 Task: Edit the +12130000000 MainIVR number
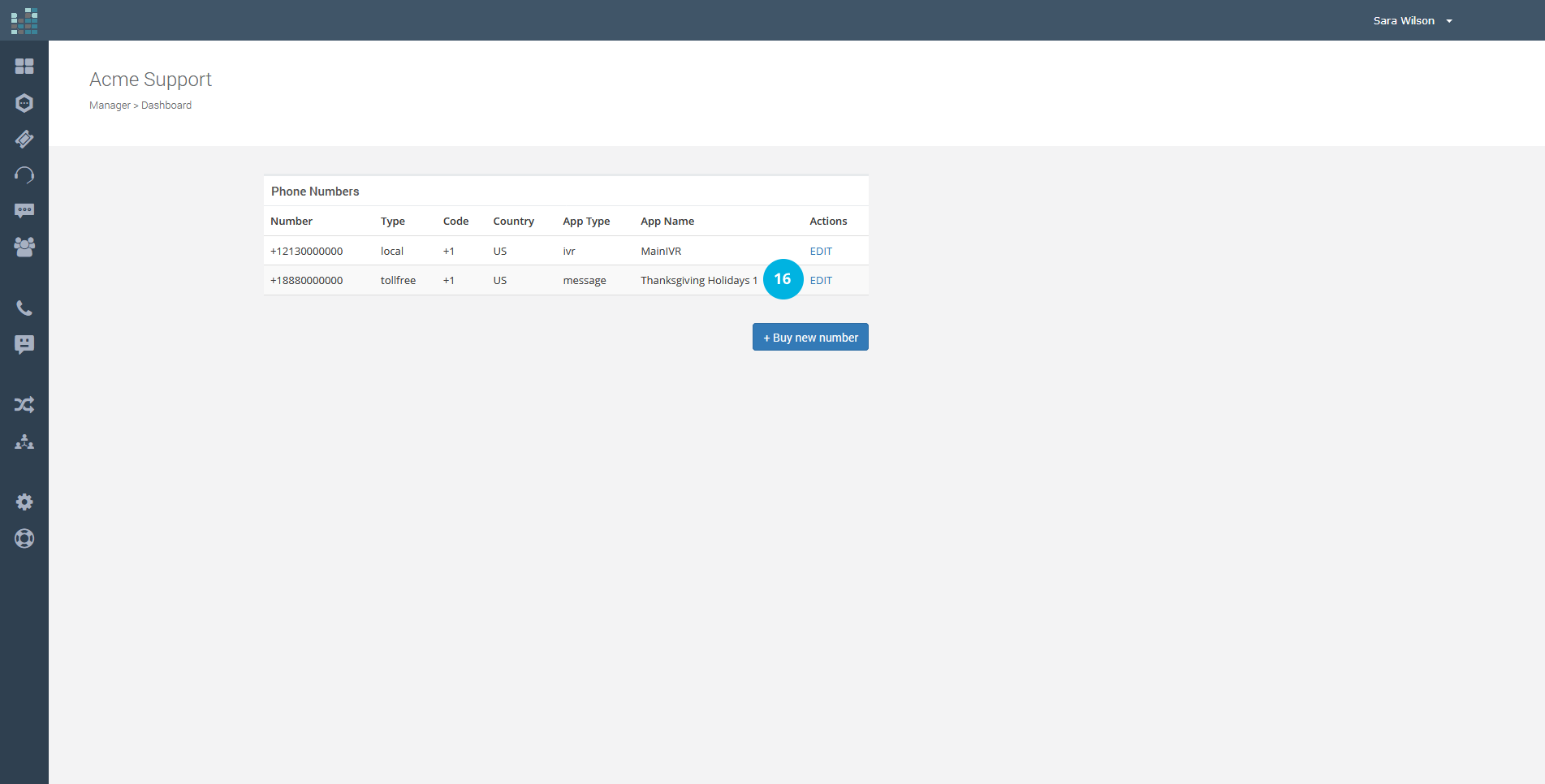click(821, 251)
